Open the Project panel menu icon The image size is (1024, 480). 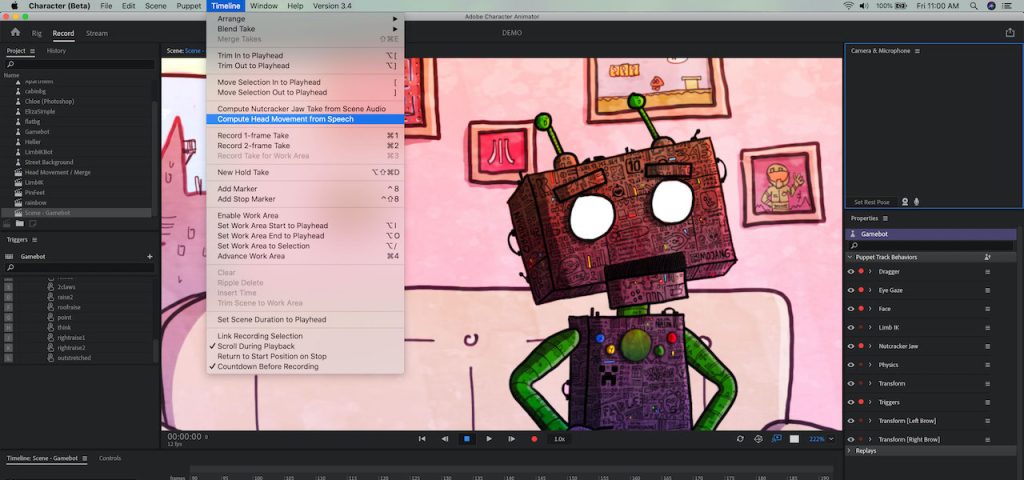click(33, 51)
